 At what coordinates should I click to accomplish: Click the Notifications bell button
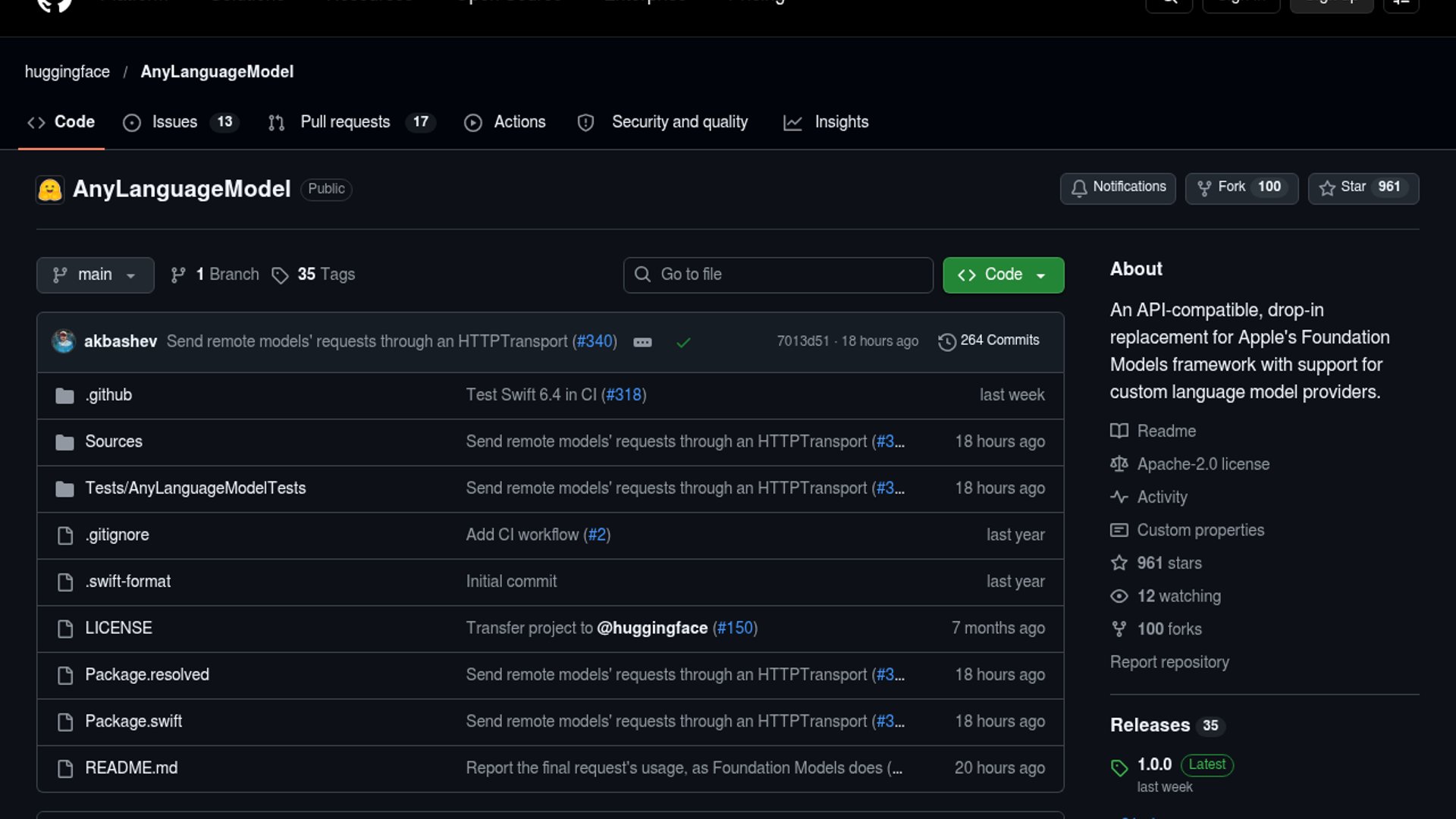[x=1118, y=187]
